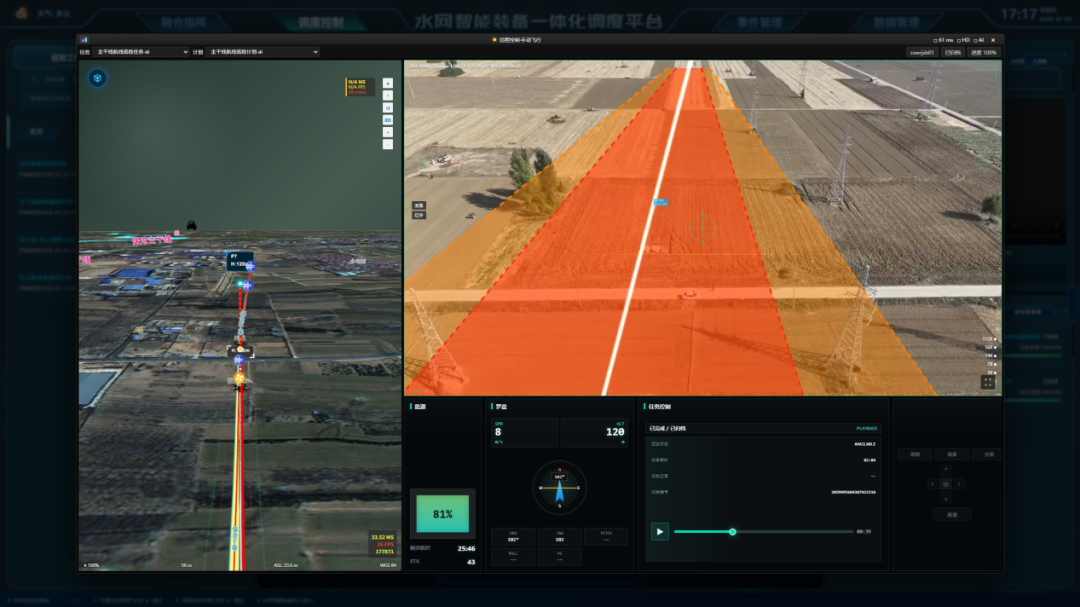The height and width of the screenshot is (607, 1080).
Task: Click the map rotate/reset view icon
Action: [388, 107]
